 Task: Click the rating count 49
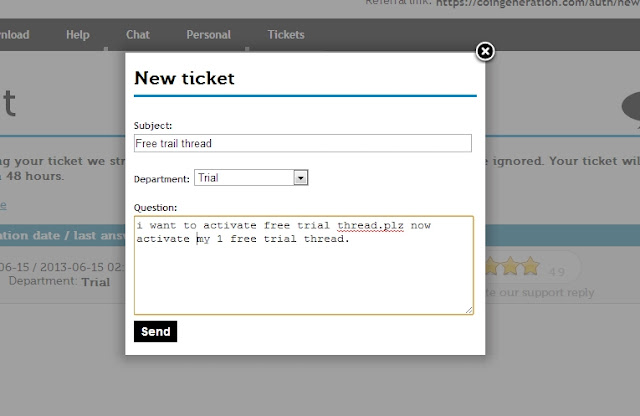pyautogui.click(x=558, y=271)
